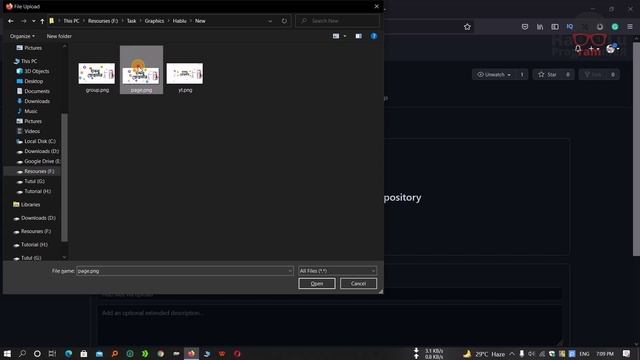Open Cortana circle icon
640x360 pixels.
click(x=37, y=354)
